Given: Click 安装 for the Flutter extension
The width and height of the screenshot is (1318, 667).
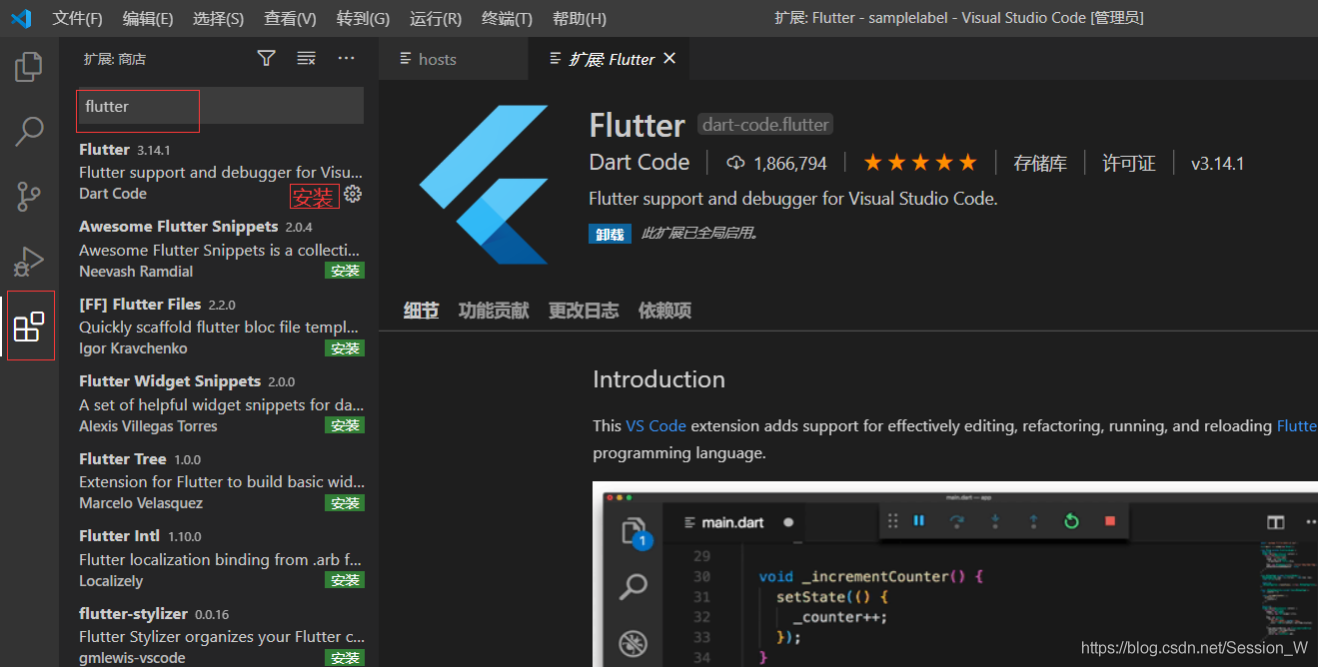Looking at the screenshot, I should tap(314, 197).
